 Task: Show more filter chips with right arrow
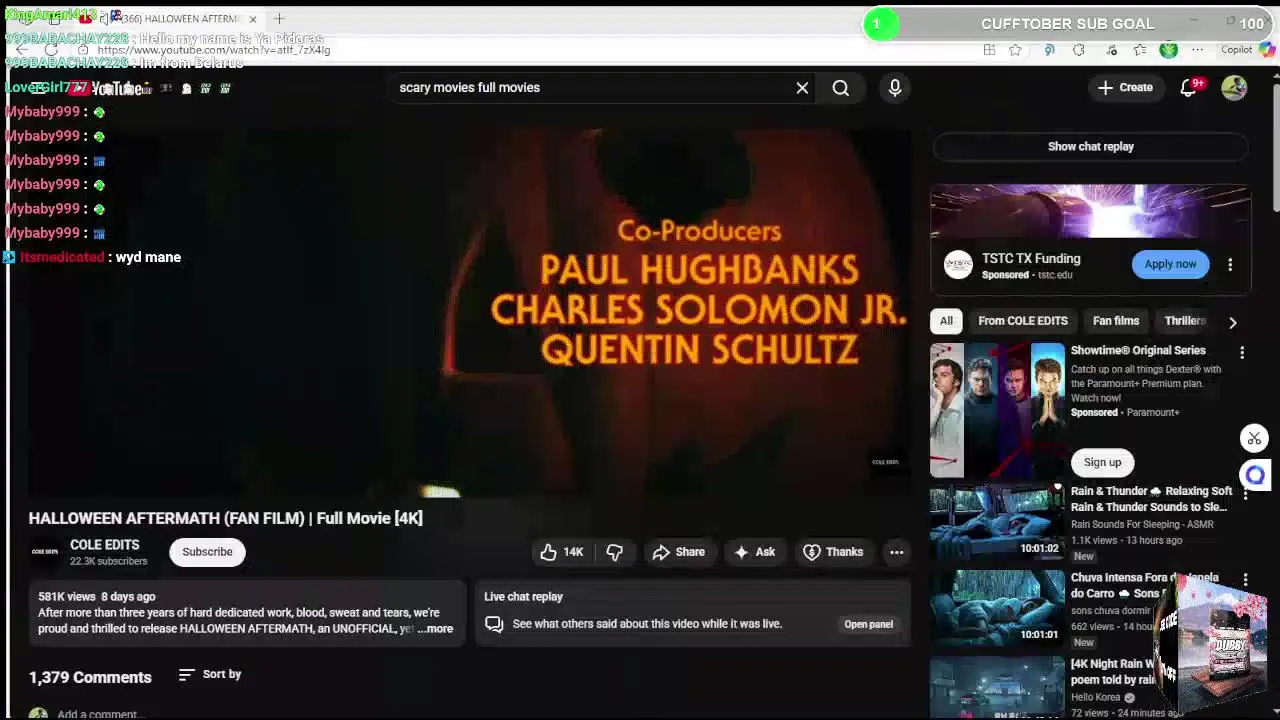pyautogui.click(x=1232, y=322)
